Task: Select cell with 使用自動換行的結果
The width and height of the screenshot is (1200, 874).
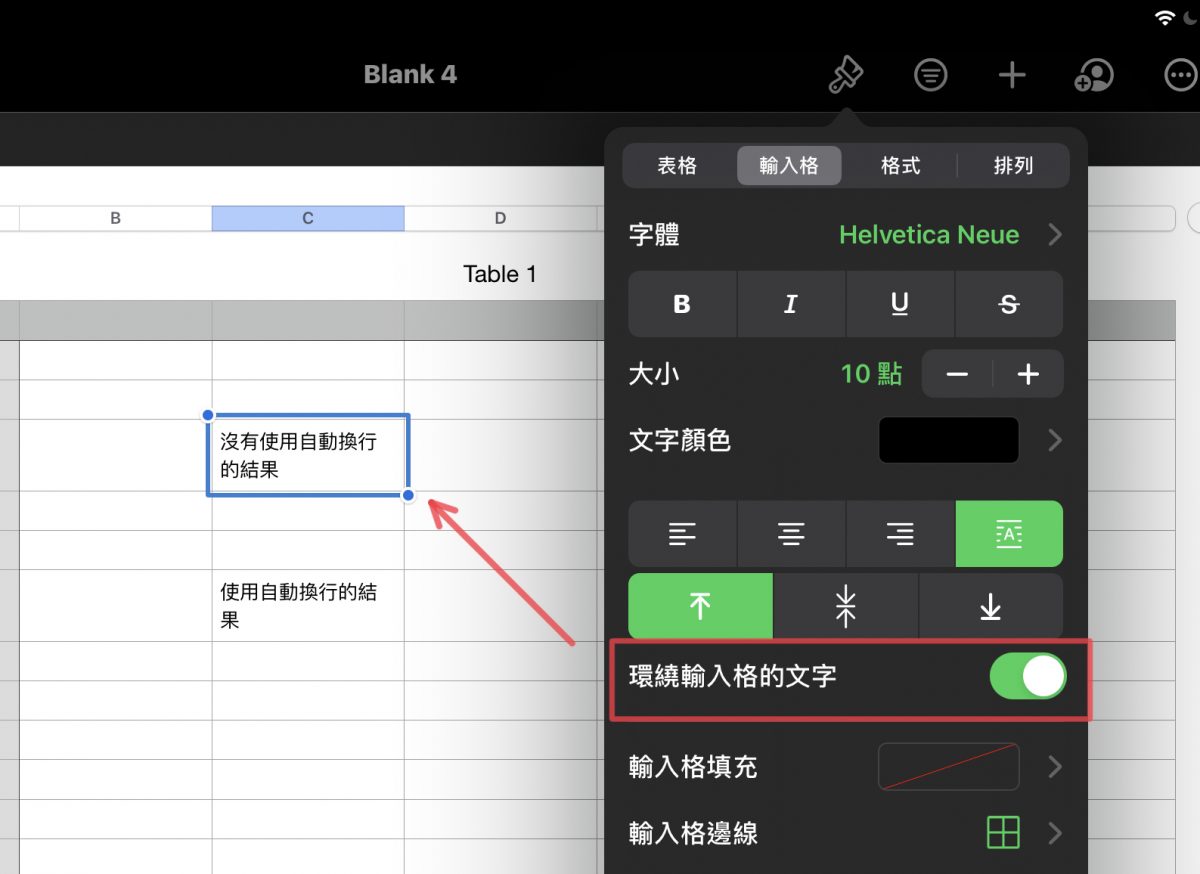Action: [308, 606]
